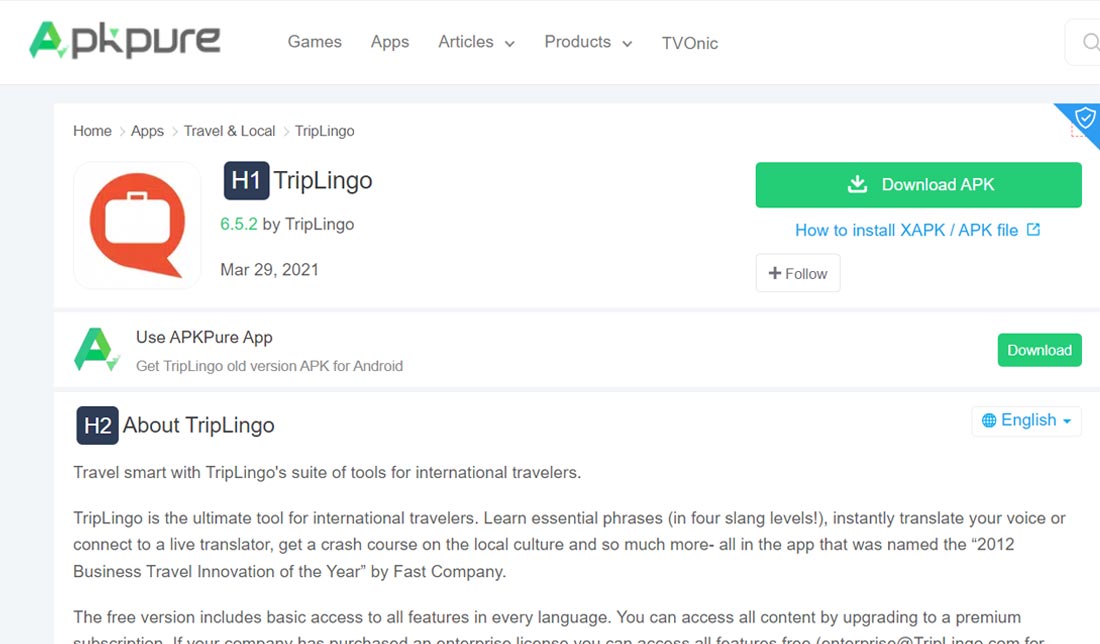Screen dimensions: 1100x644
Task: Go to the TVOnic navigation link
Action: [689, 43]
